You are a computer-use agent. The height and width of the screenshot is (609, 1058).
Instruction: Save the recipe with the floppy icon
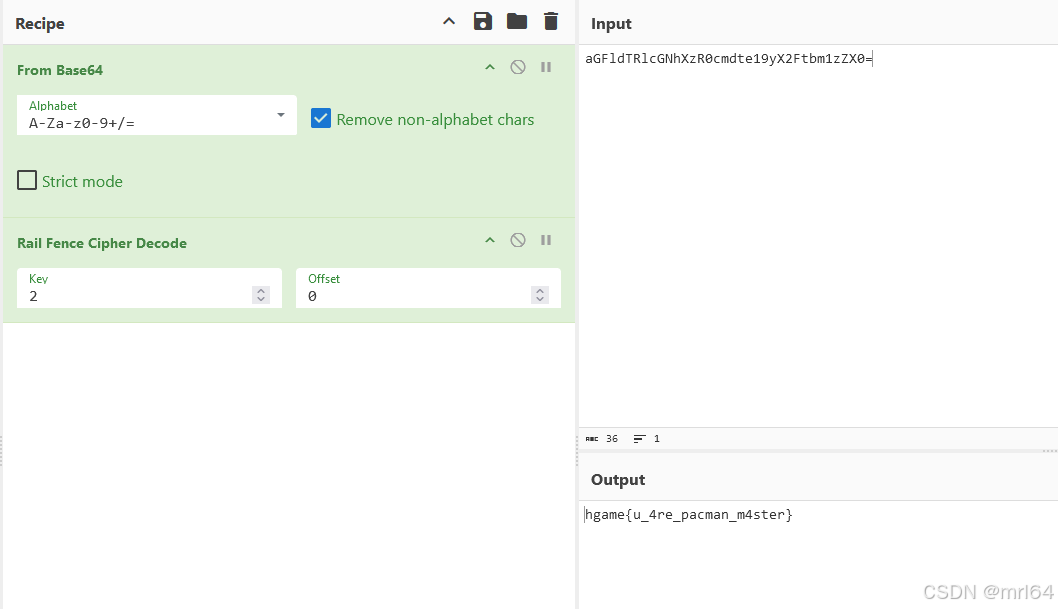(x=483, y=22)
